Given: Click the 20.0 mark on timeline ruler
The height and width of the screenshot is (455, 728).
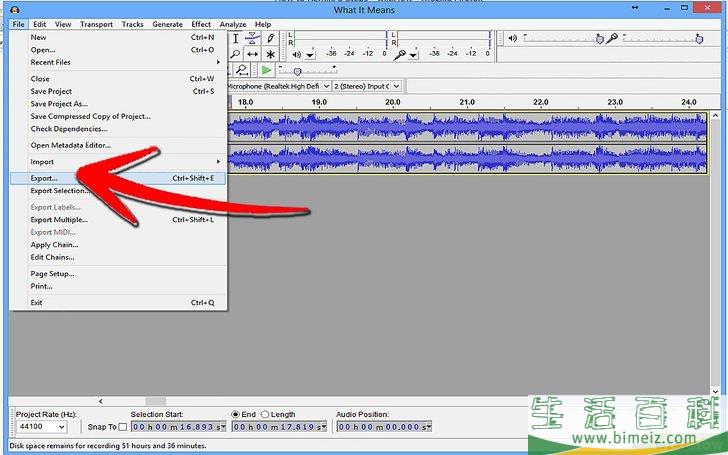Looking at the screenshot, I should click(393, 102).
